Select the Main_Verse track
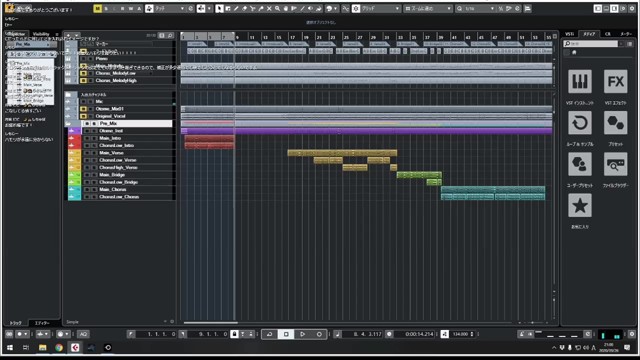 click(x=111, y=153)
